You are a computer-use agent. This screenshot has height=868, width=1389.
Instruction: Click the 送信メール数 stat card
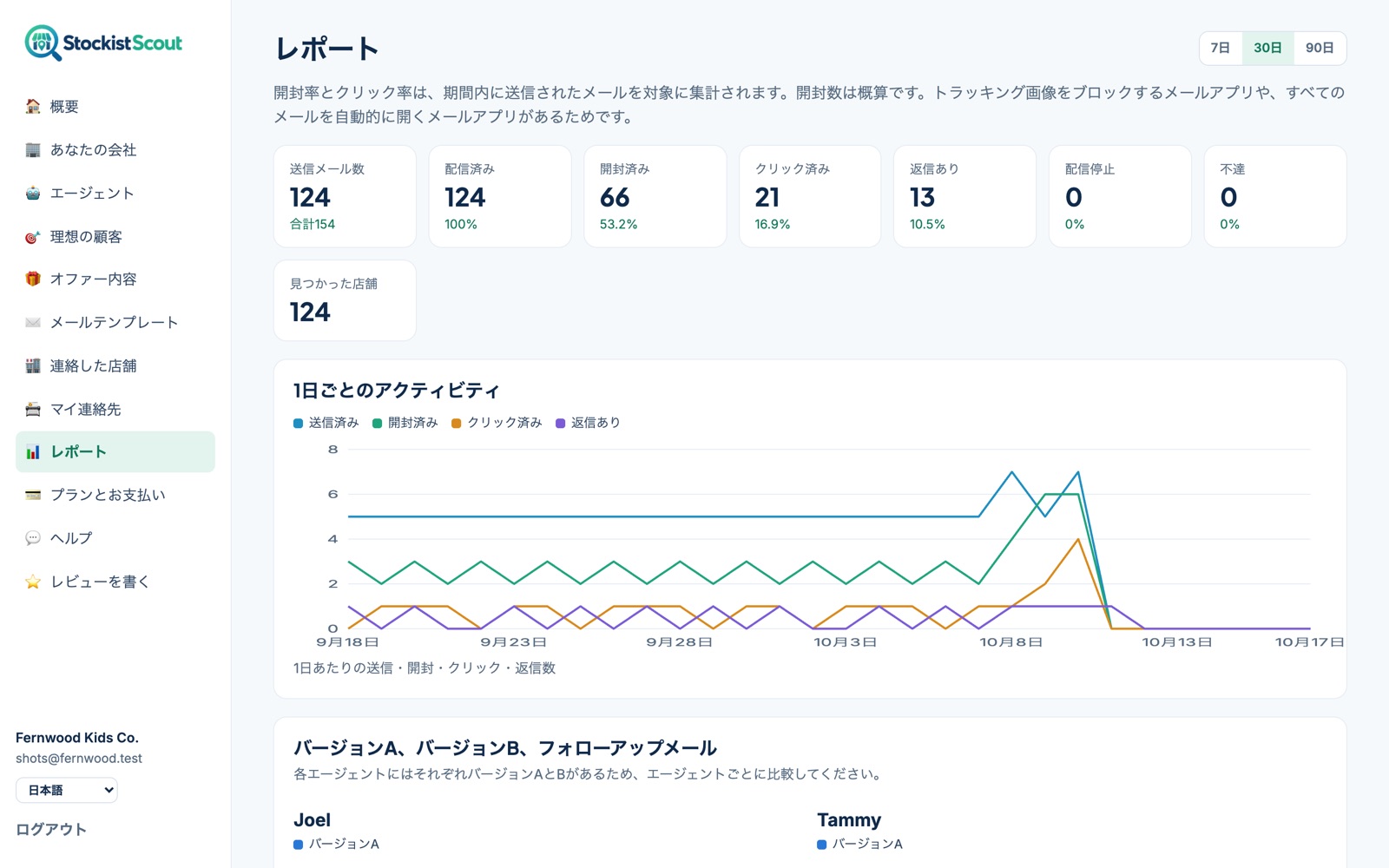pos(345,196)
